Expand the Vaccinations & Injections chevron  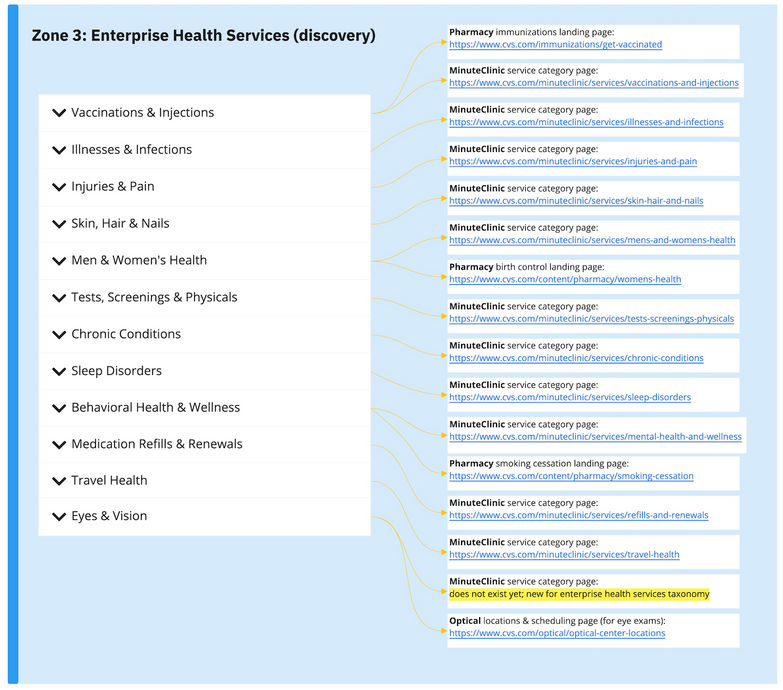59,113
